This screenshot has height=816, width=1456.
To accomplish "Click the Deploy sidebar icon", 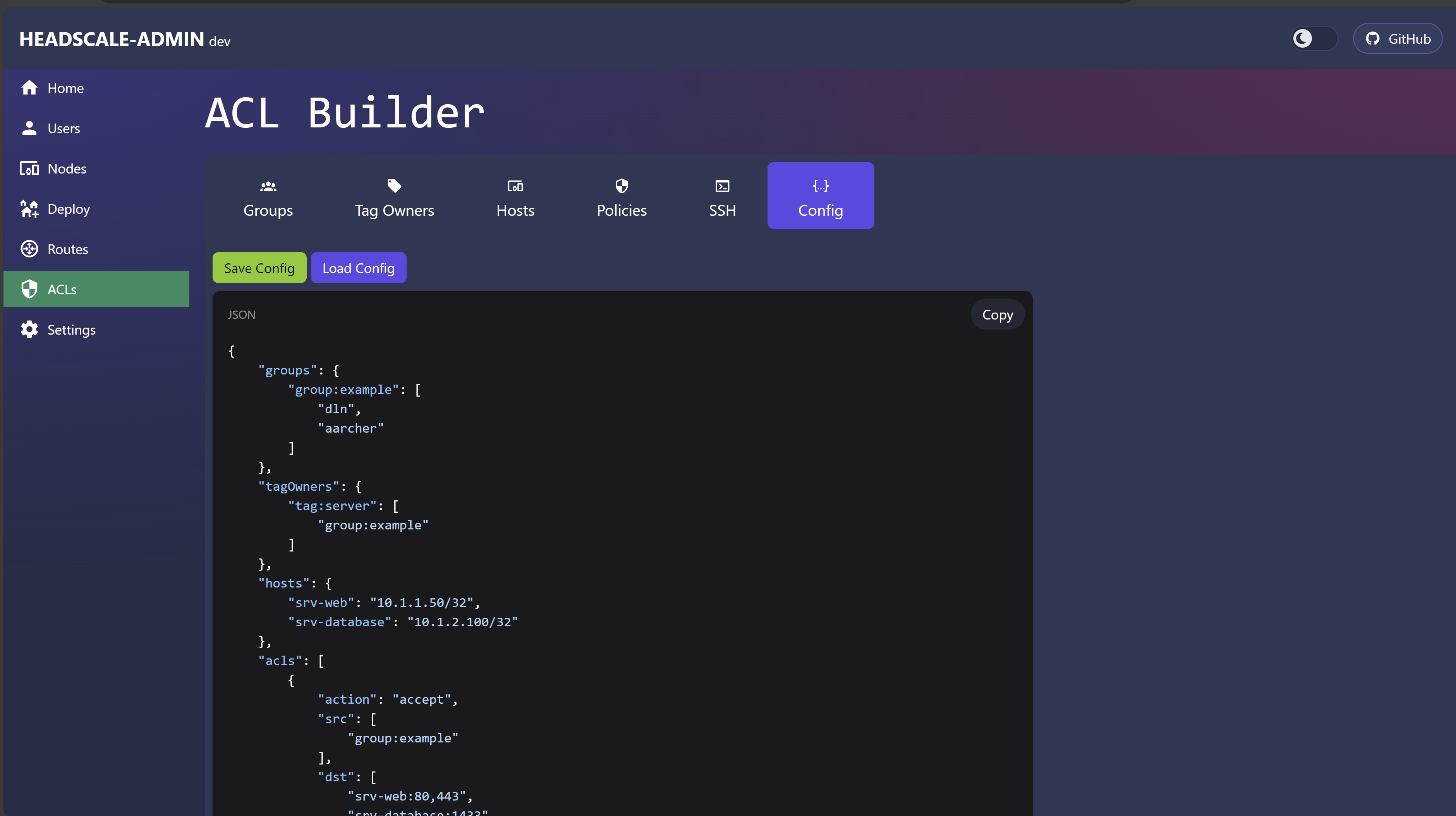I will coord(29,208).
